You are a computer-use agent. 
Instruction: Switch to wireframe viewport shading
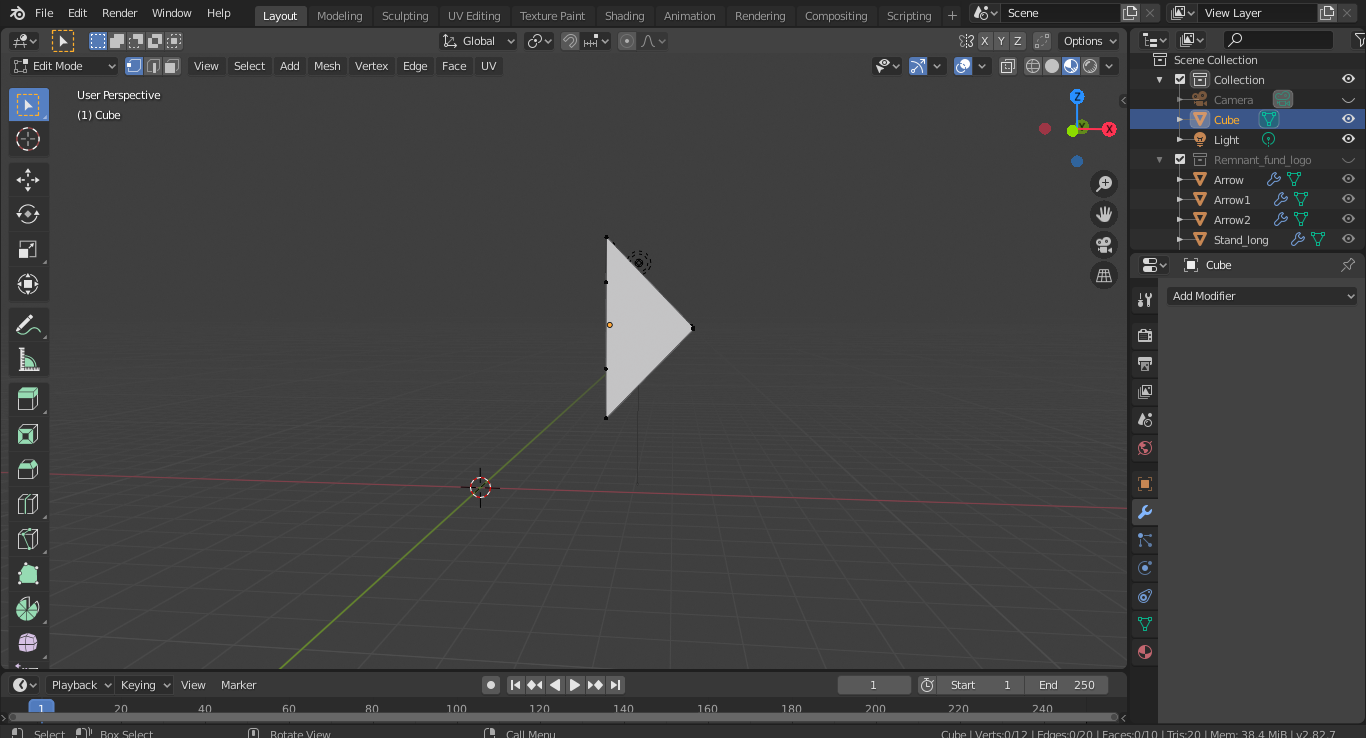(x=1034, y=66)
